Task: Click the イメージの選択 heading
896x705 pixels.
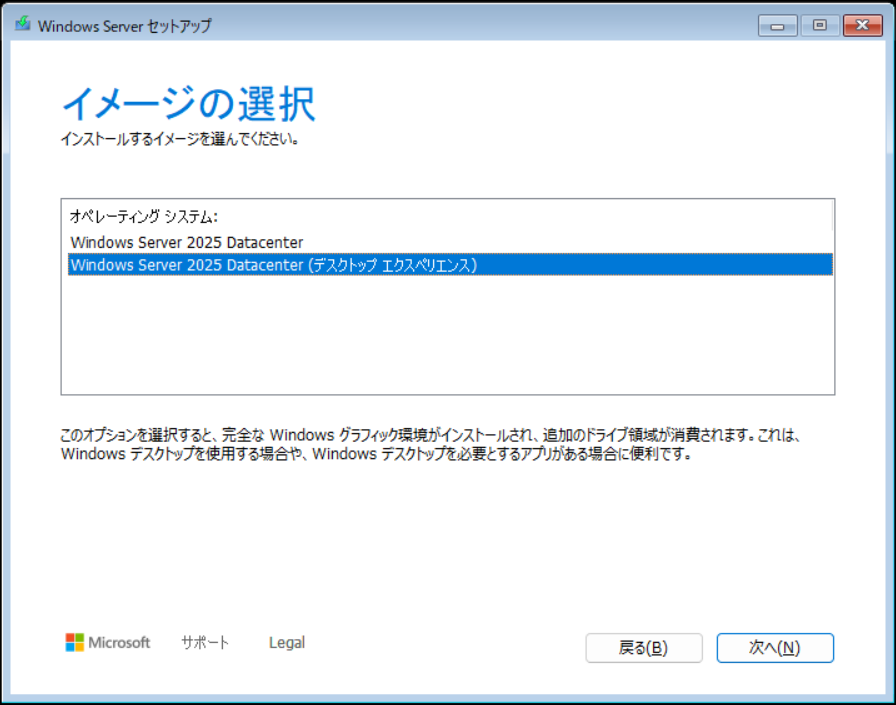Action: click(190, 101)
